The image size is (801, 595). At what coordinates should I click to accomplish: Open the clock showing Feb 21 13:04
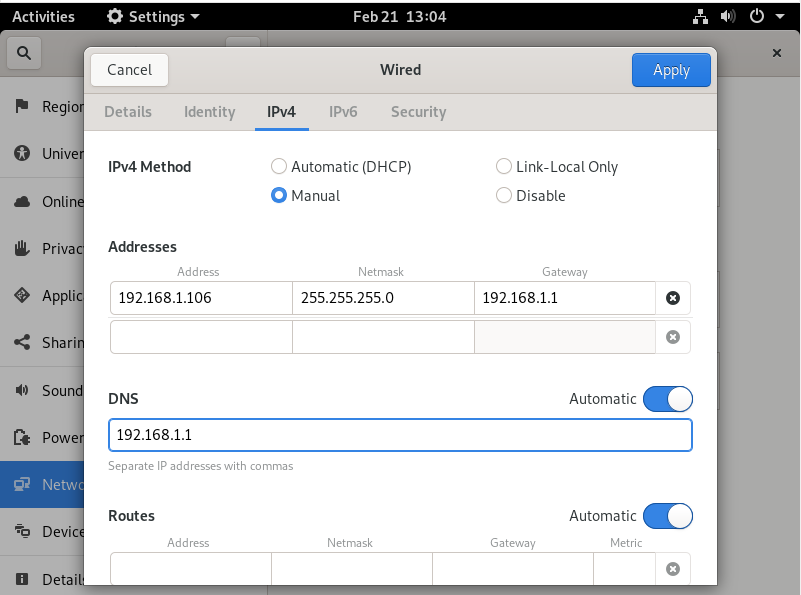point(399,17)
